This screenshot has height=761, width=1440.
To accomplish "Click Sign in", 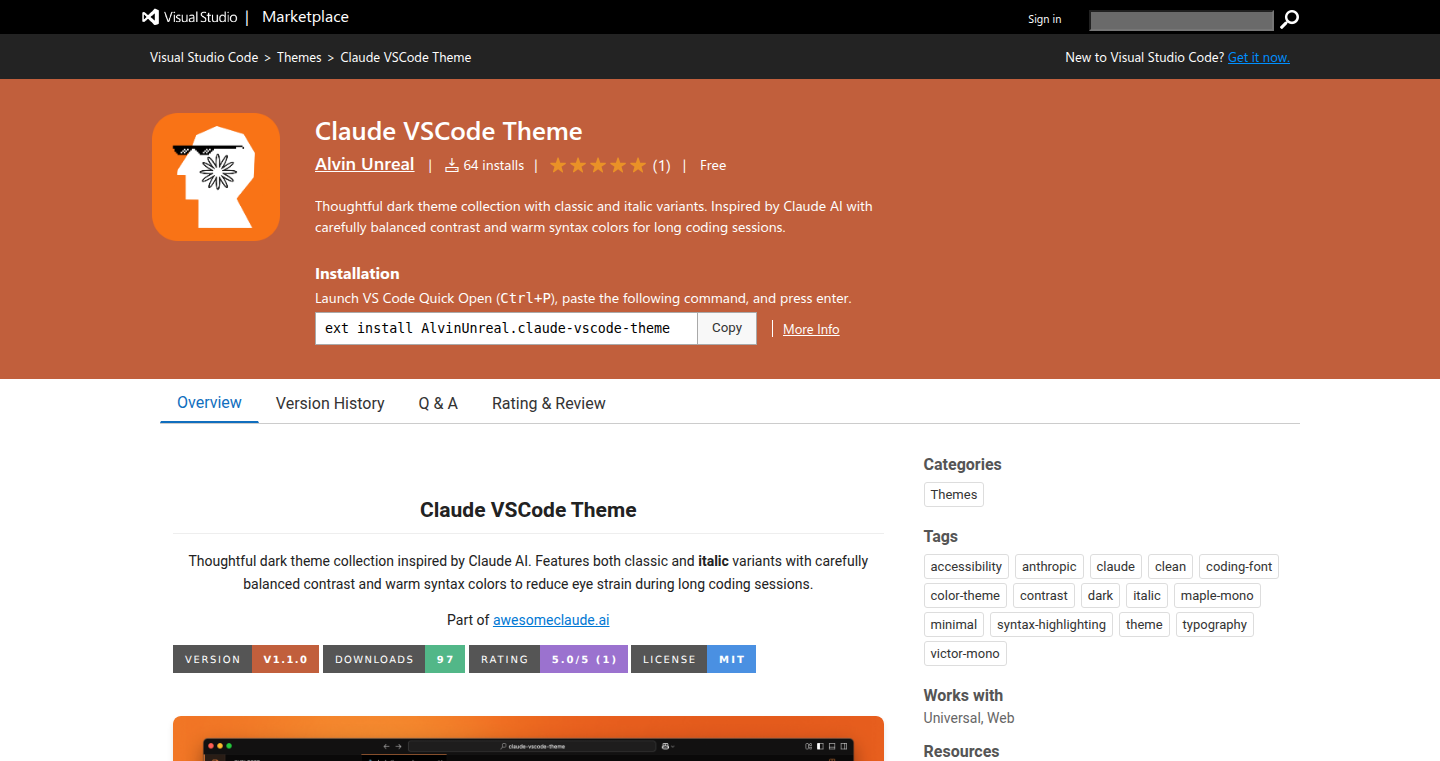I will [1045, 19].
